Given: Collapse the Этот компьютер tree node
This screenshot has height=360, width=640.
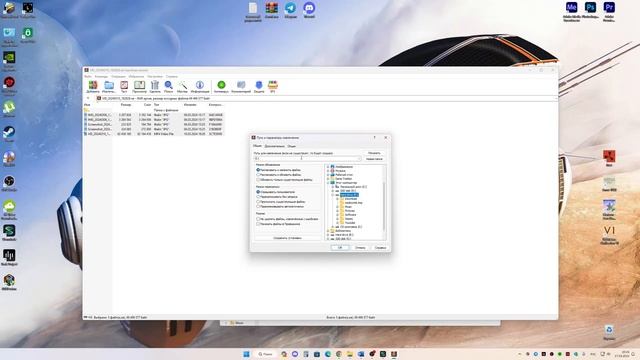Looking at the screenshot, I should click(328, 183).
